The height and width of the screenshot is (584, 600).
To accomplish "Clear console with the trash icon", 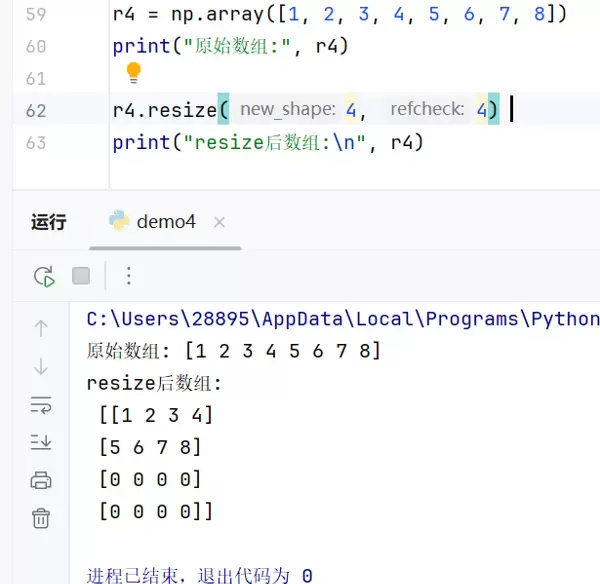I will [x=41, y=518].
